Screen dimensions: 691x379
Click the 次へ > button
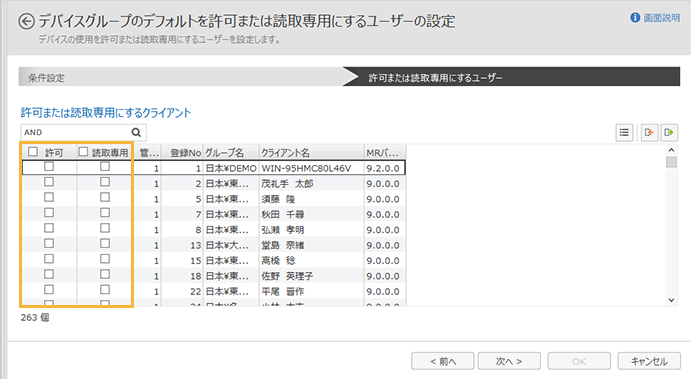tap(509, 361)
